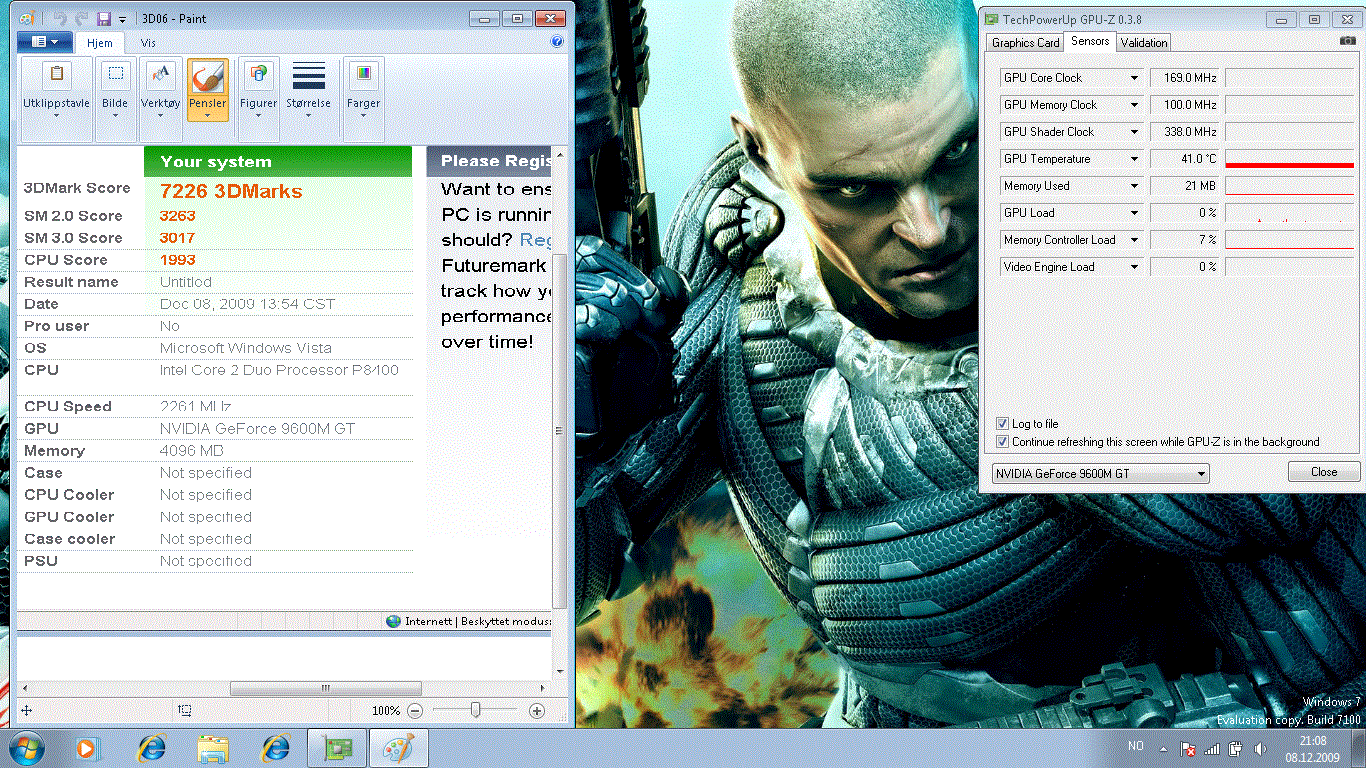Toggle Continue refreshing in background checkbox

point(1003,441)
